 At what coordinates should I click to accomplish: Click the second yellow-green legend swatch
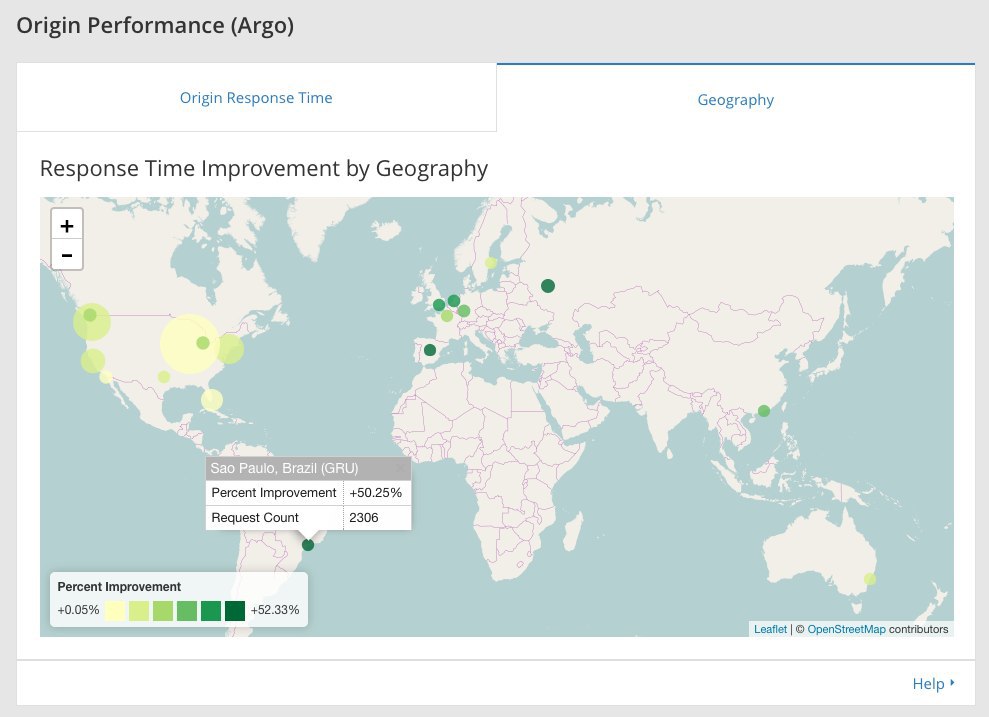click(x=139, y=610)
